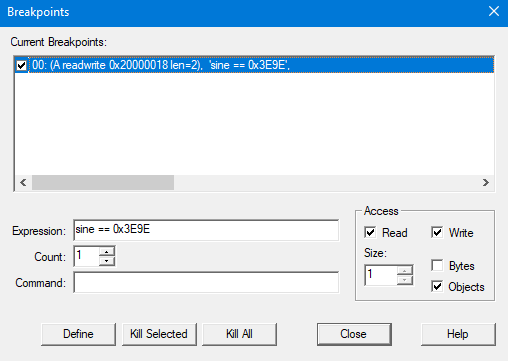Open Help for breakpoints
Viewport: 508px width, 361px height.
(x=458, y=334)
